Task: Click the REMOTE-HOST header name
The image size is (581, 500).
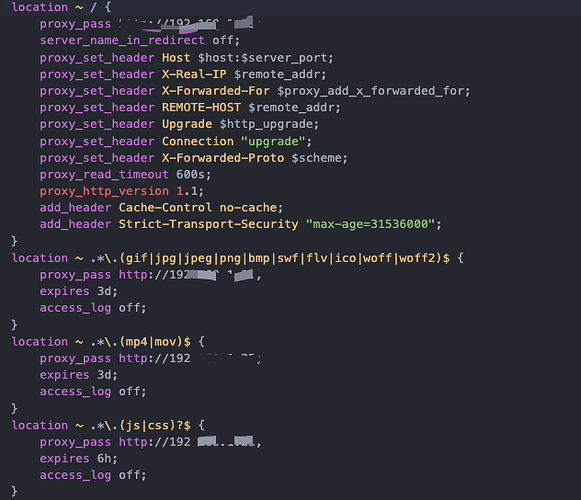Action: (x=201, y=107)
